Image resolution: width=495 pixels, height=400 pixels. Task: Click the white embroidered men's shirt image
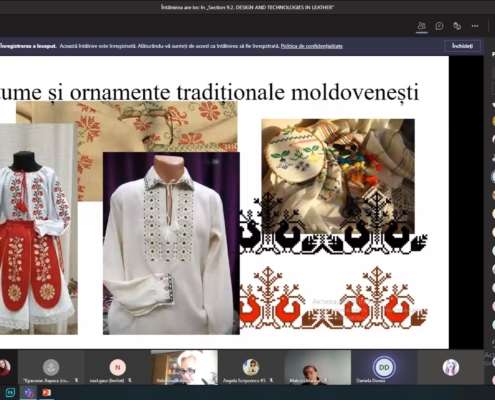click(x=171, y=243)
